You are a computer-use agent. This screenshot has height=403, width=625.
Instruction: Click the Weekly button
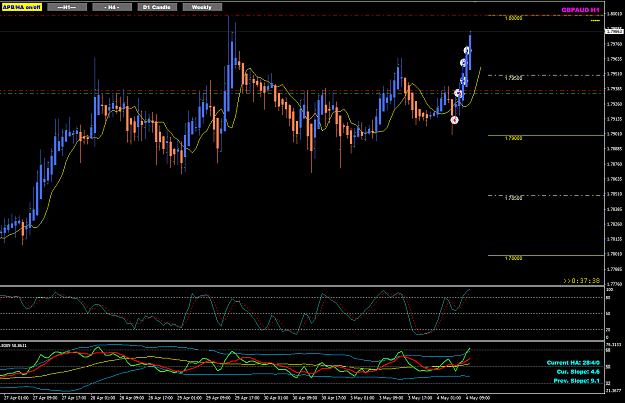[x=202, y=7]
